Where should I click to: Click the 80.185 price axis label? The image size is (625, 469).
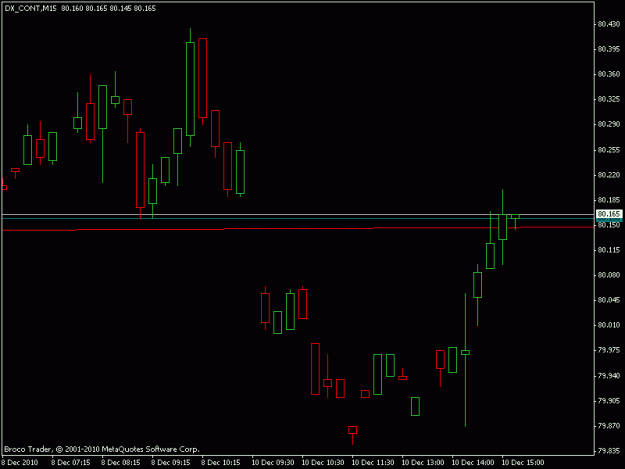tap(609, 200)
